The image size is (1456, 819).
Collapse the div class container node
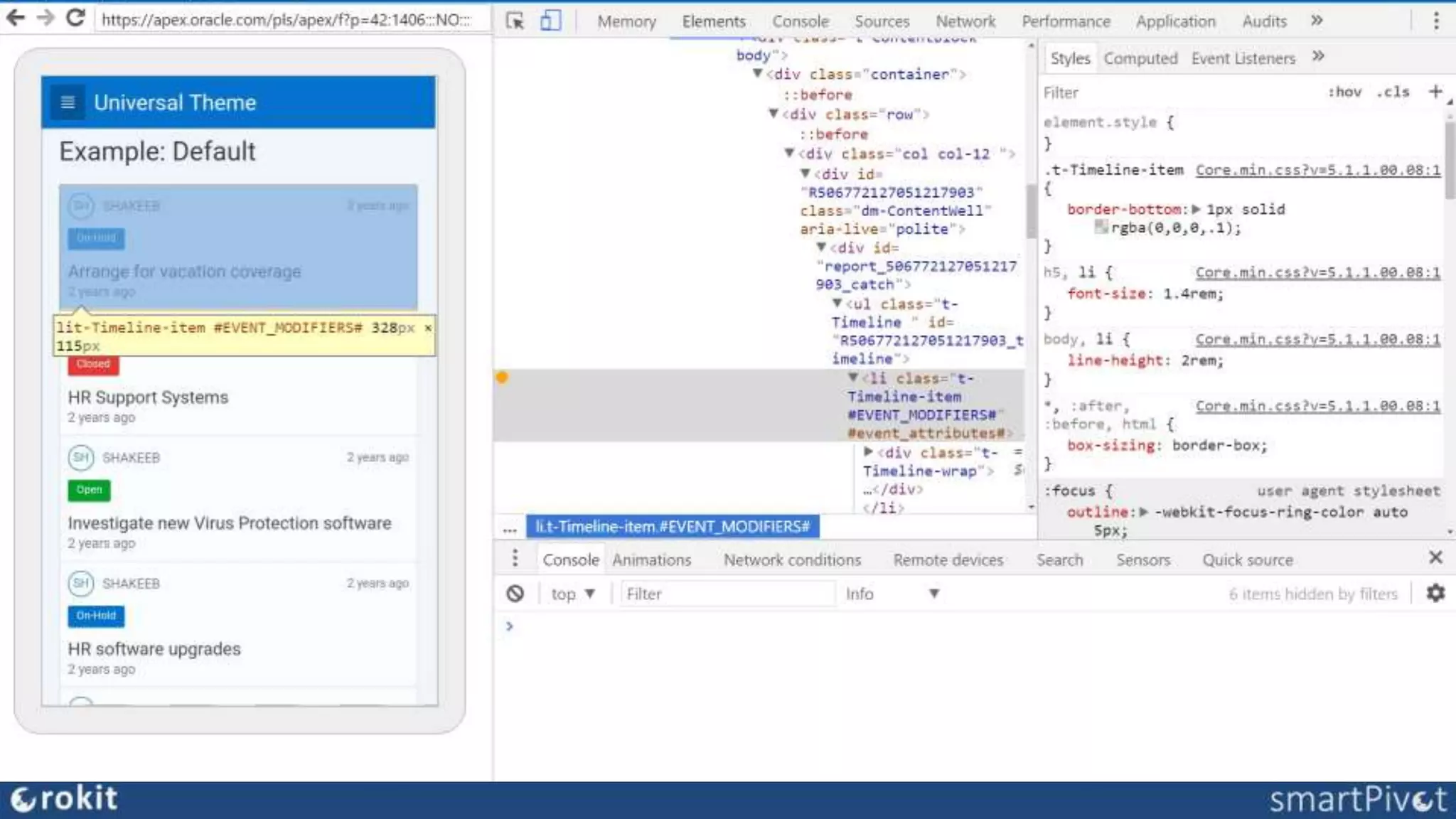pos(758,74)
